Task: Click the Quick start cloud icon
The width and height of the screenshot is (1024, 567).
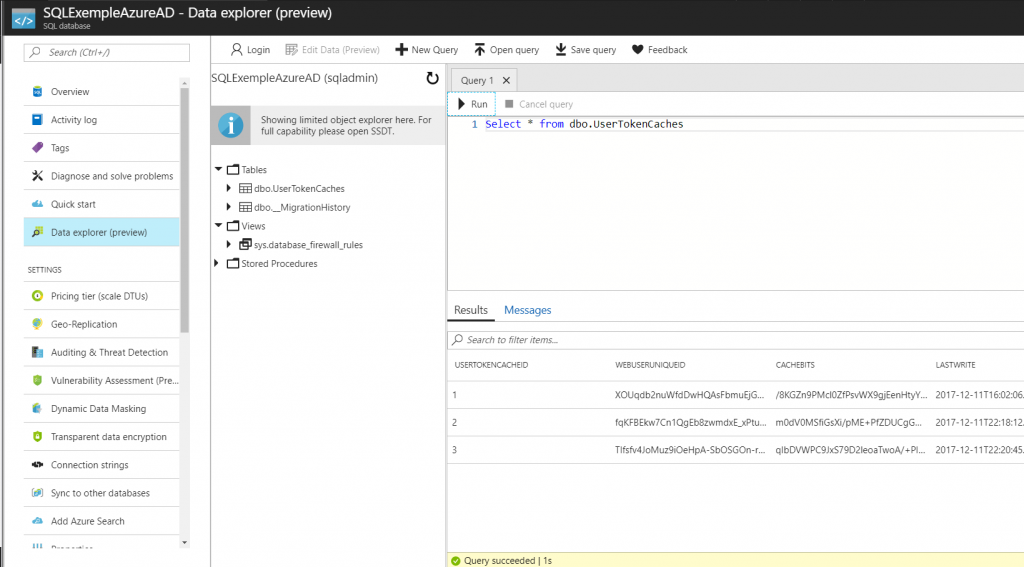Action: [37, 204]
